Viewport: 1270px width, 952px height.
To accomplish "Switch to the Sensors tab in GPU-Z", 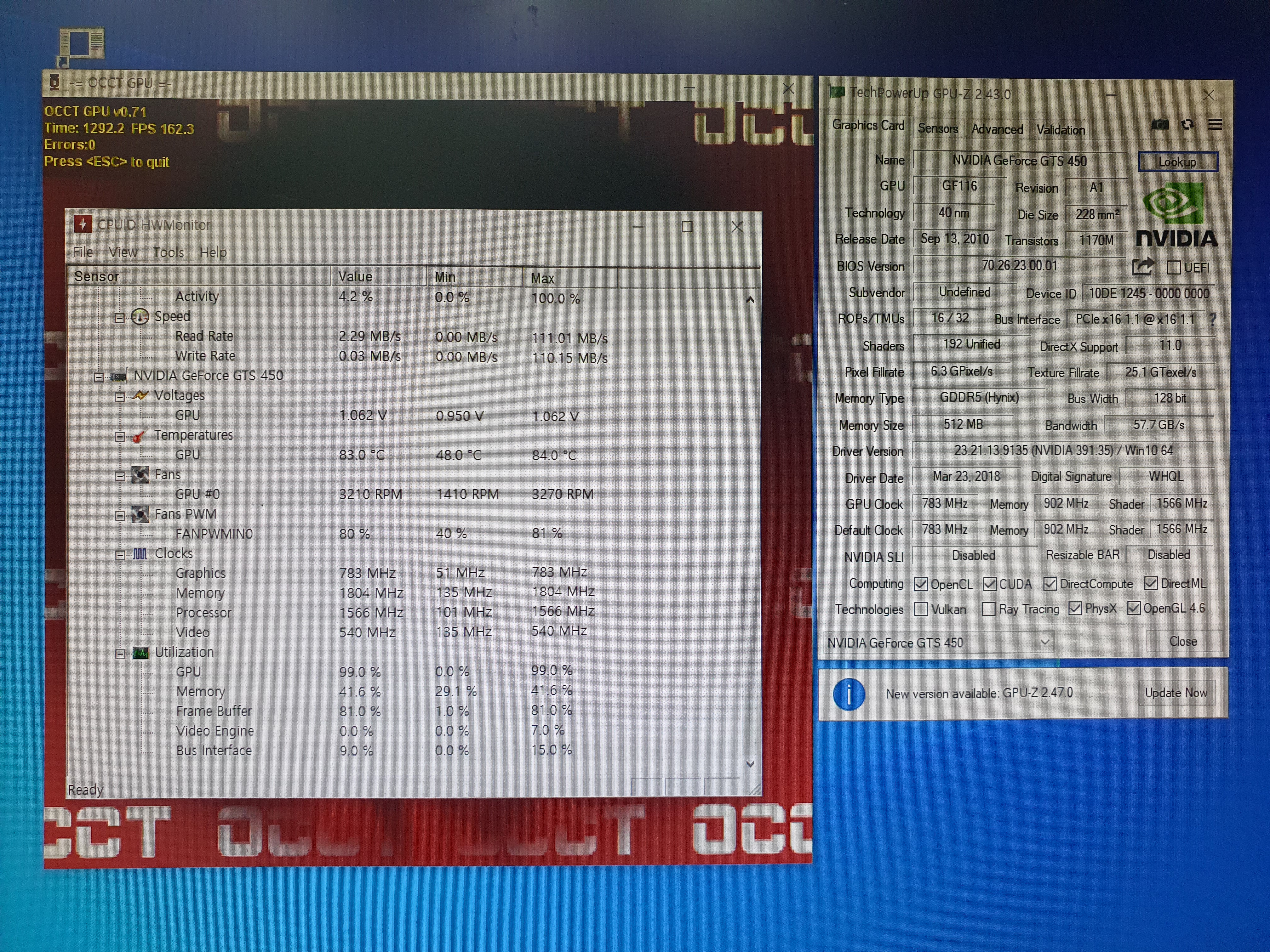I will [938, 128].
